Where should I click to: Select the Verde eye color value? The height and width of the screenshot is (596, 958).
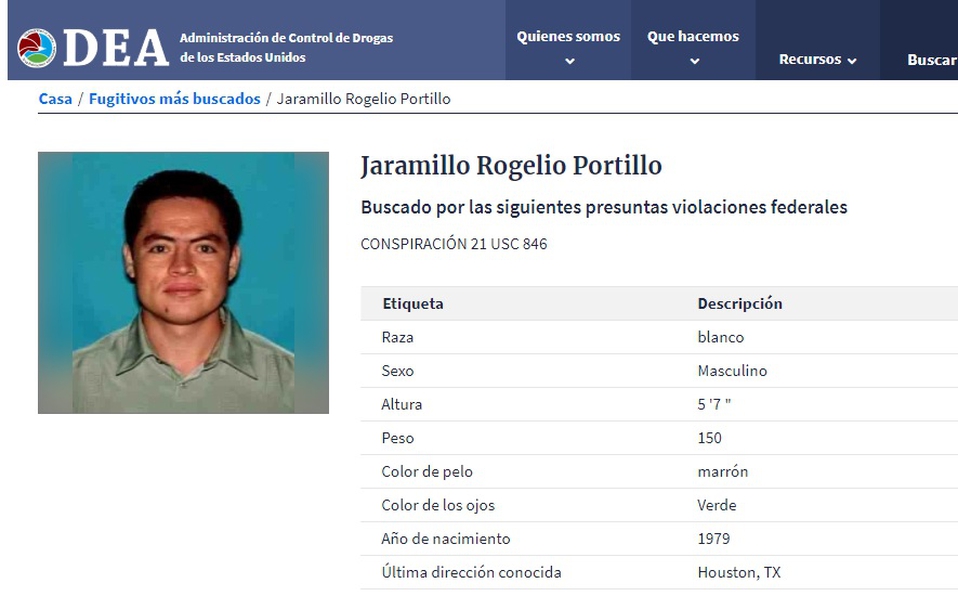coord(716,505)
